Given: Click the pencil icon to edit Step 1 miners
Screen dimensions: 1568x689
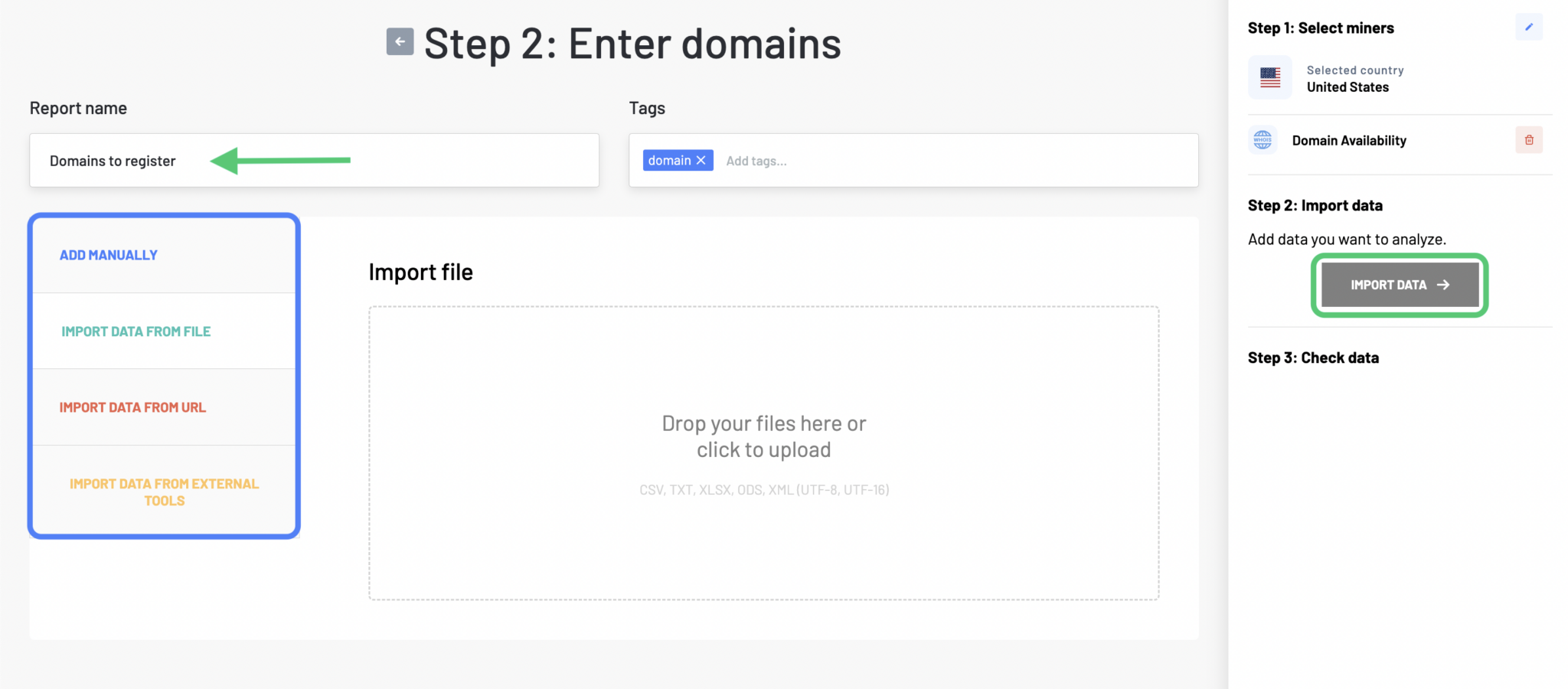Looking at the screenshot, I should tap(1530, 27).
